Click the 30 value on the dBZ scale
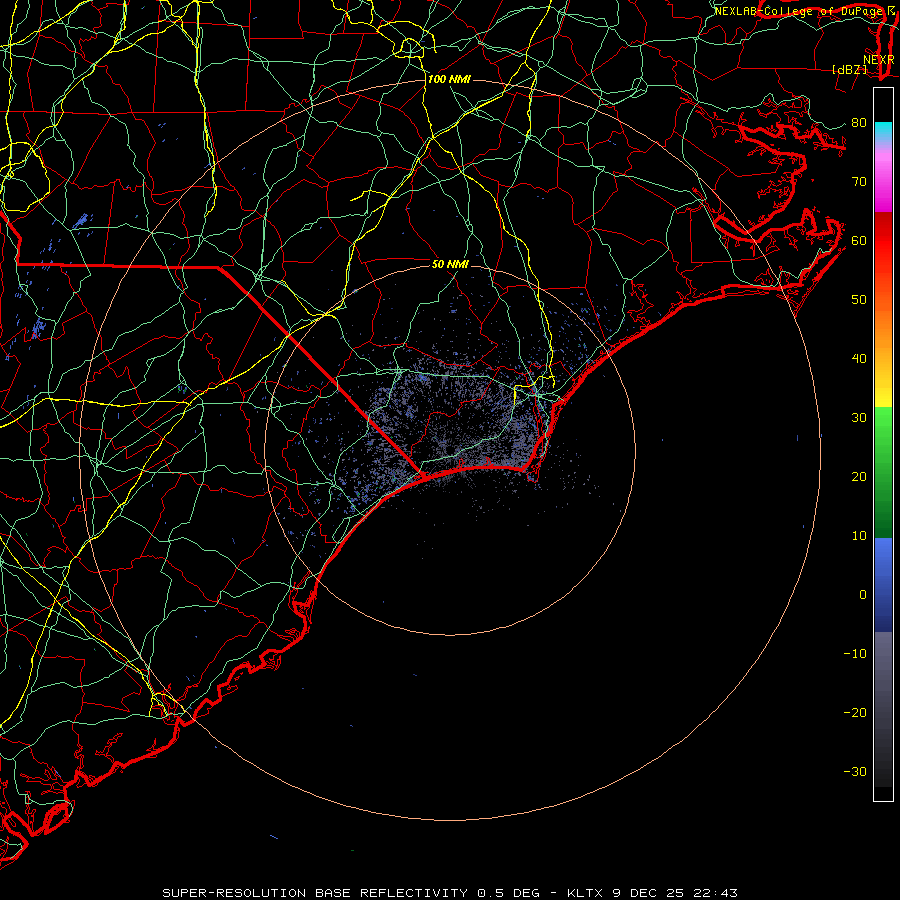The image size is (900, 900). pos(859,417)
